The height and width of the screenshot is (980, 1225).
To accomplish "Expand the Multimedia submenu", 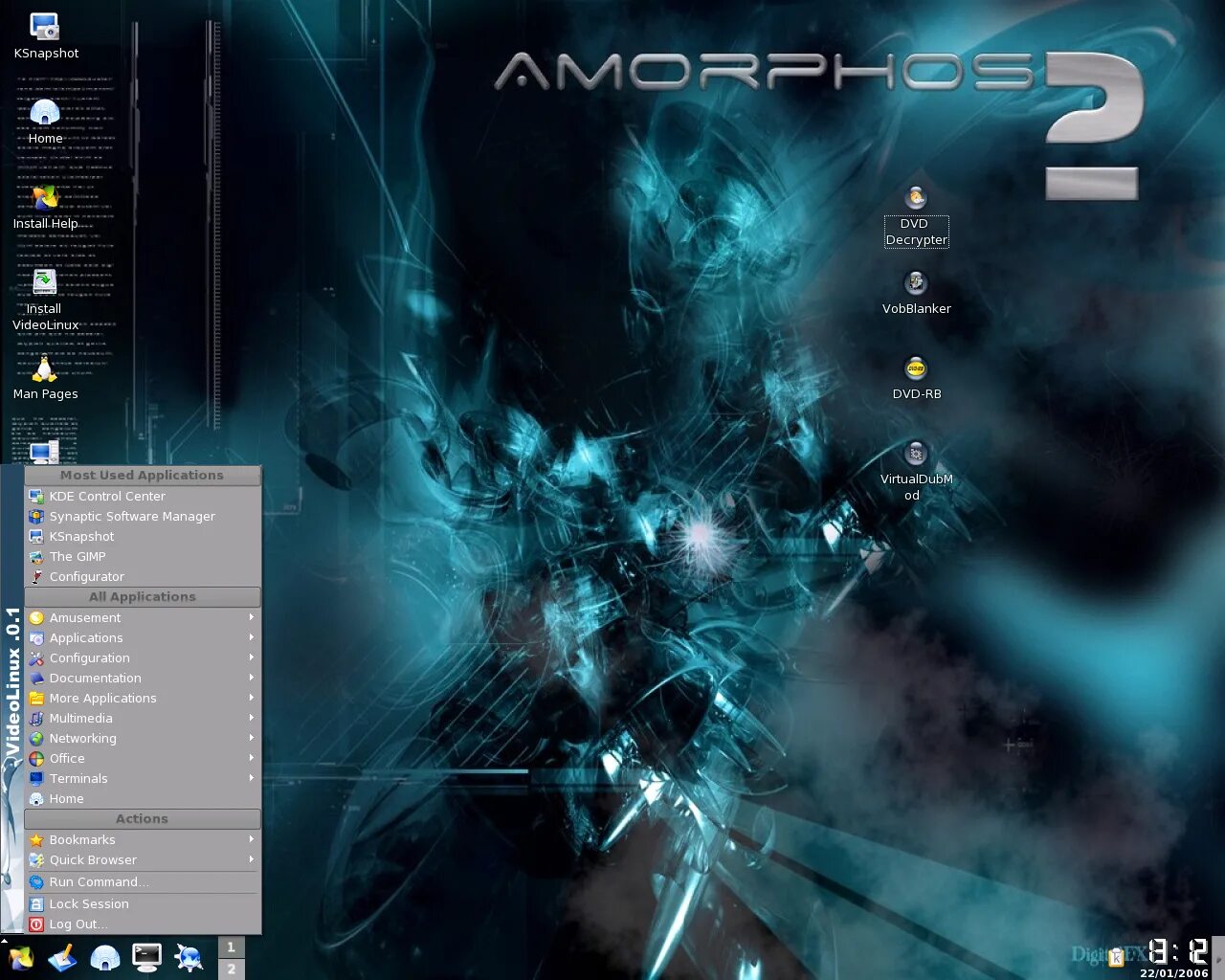I will (x=80, y=718).
